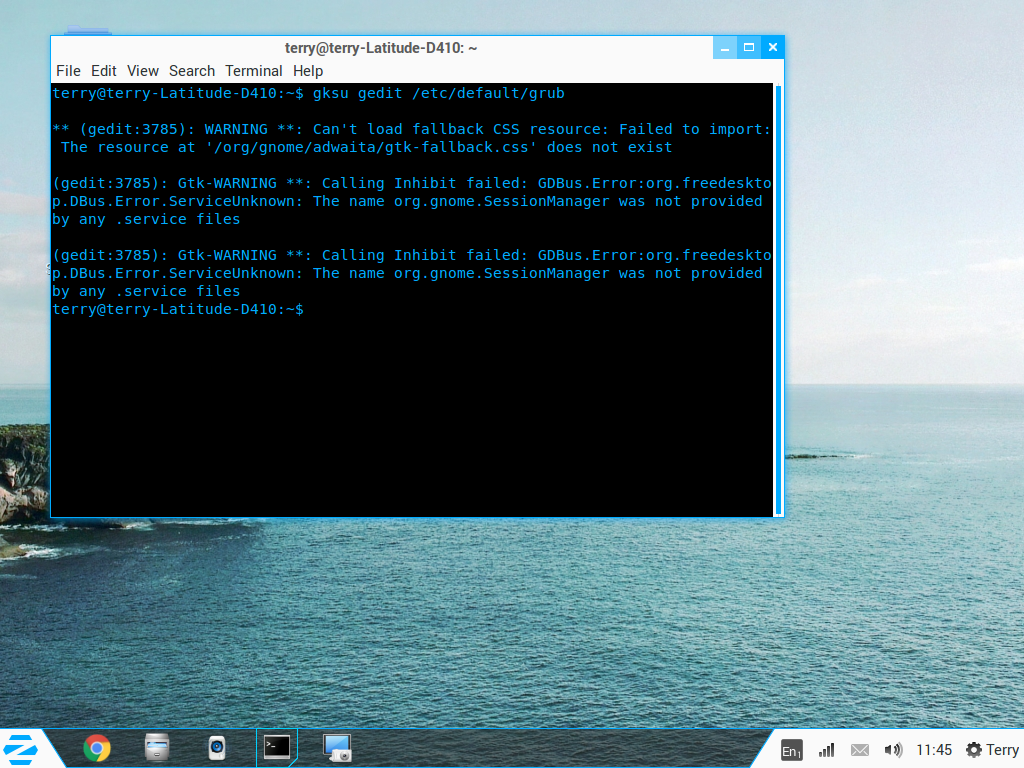Switch to the Terminal taskbar item
The width and height of the screenshot is (1024, 768).
[277, 747]
